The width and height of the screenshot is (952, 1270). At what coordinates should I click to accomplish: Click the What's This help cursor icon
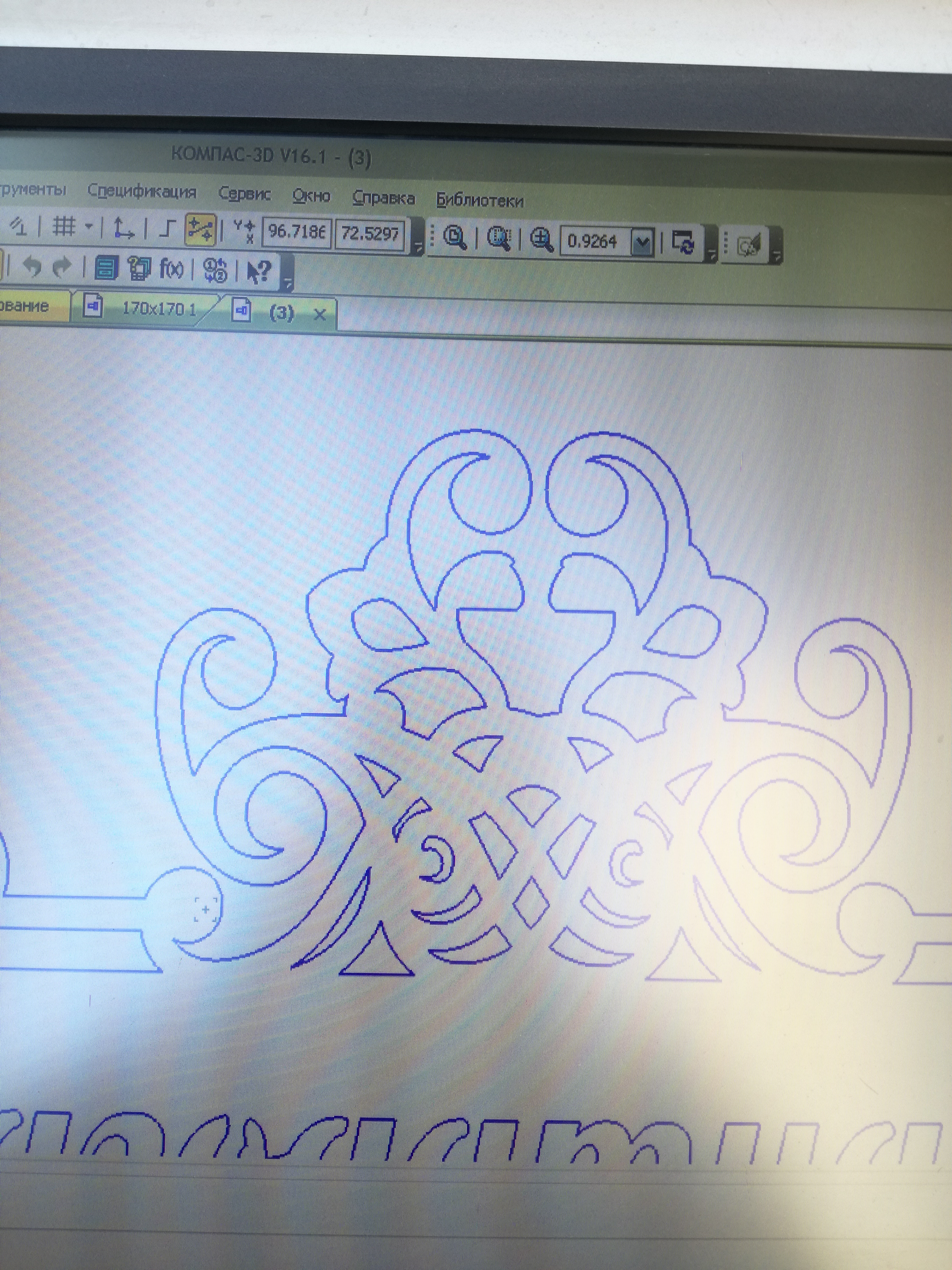(x=258, y=271)
